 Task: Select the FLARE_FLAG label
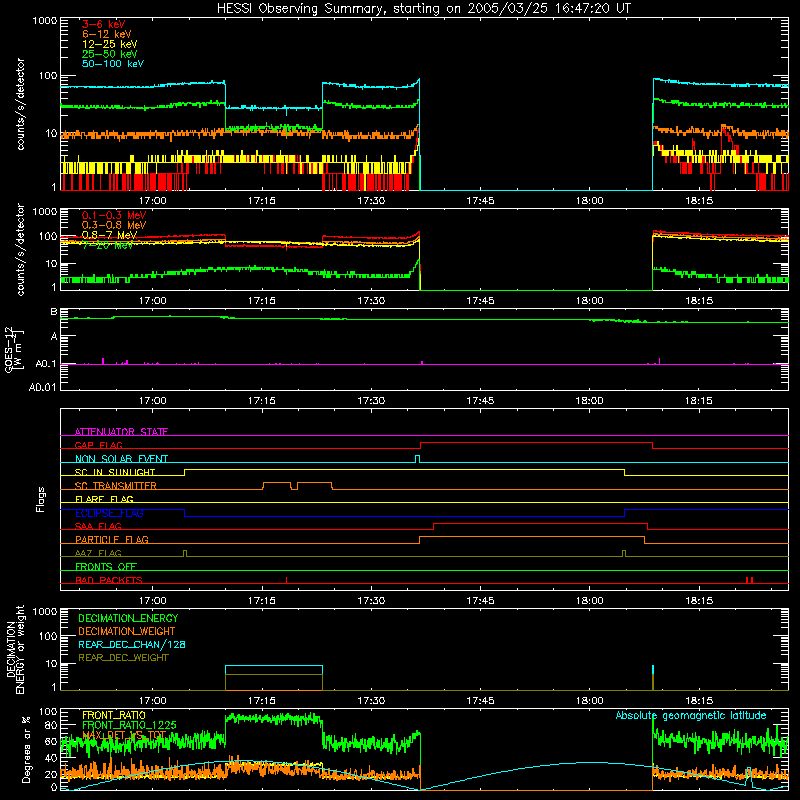[x=104, y=499]
